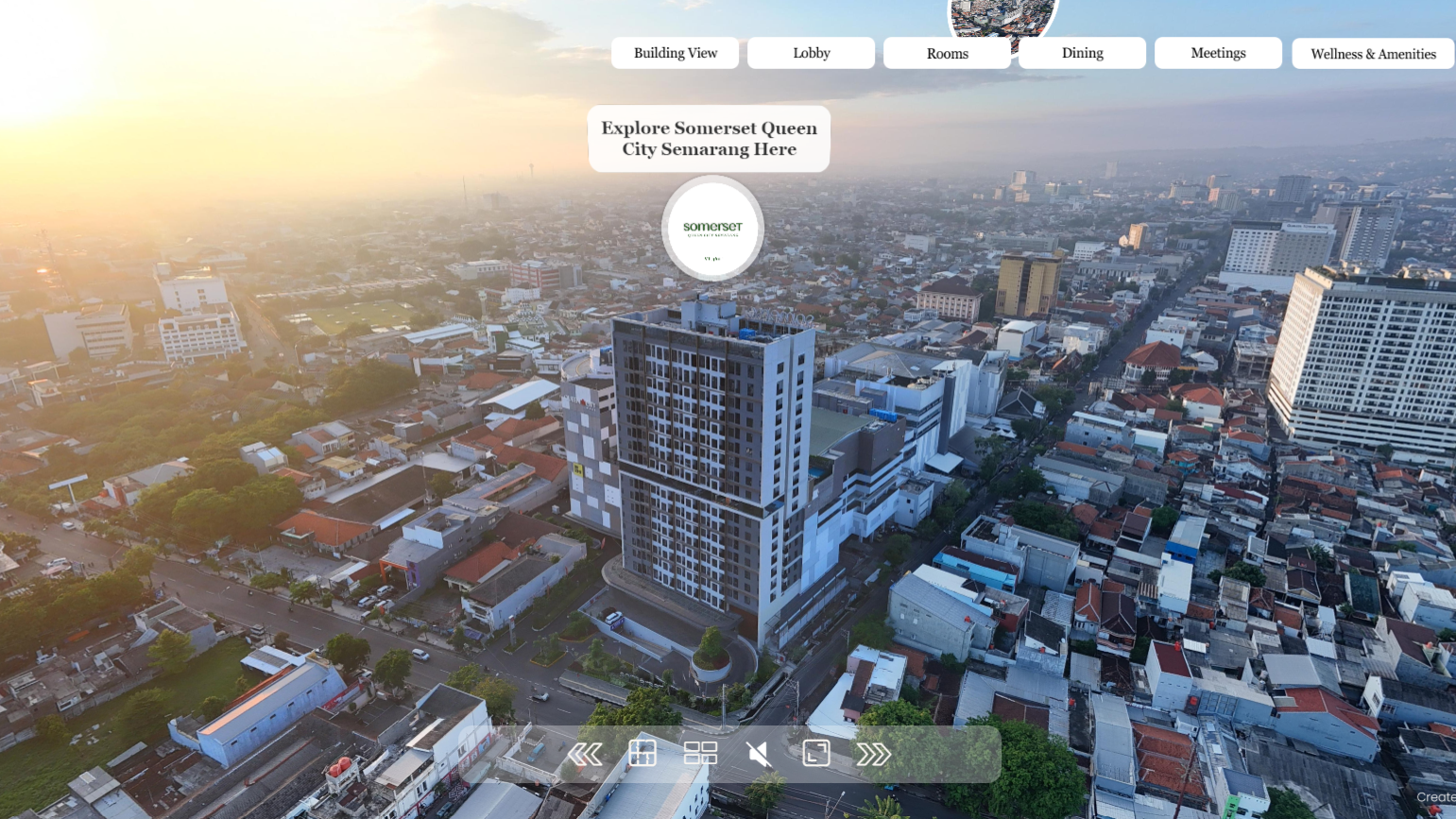The width and height of the screenshot is (1456, 819).
Task: Click the double-right arrows for next scene
Action: click(x=874, y=754)
